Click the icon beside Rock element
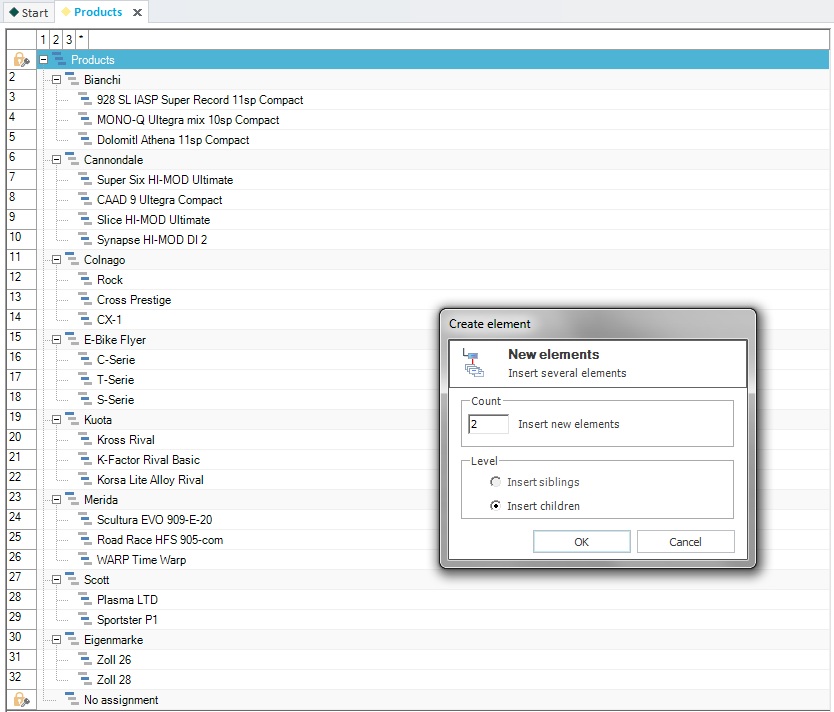Screen dimensions: 834x712 coord(85,279)
